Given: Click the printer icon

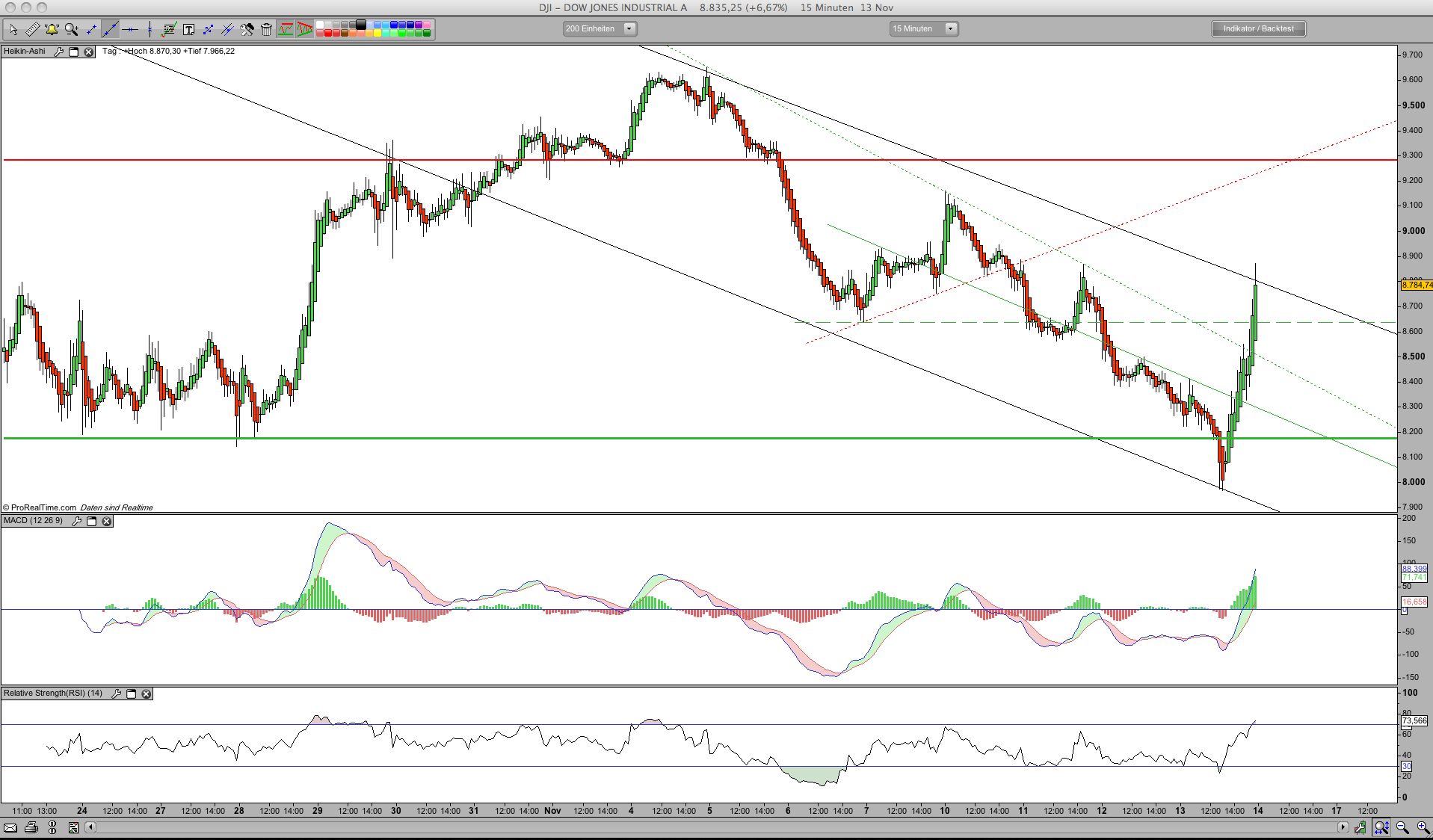Looking at the screenshot, I should tap(31, 827).
